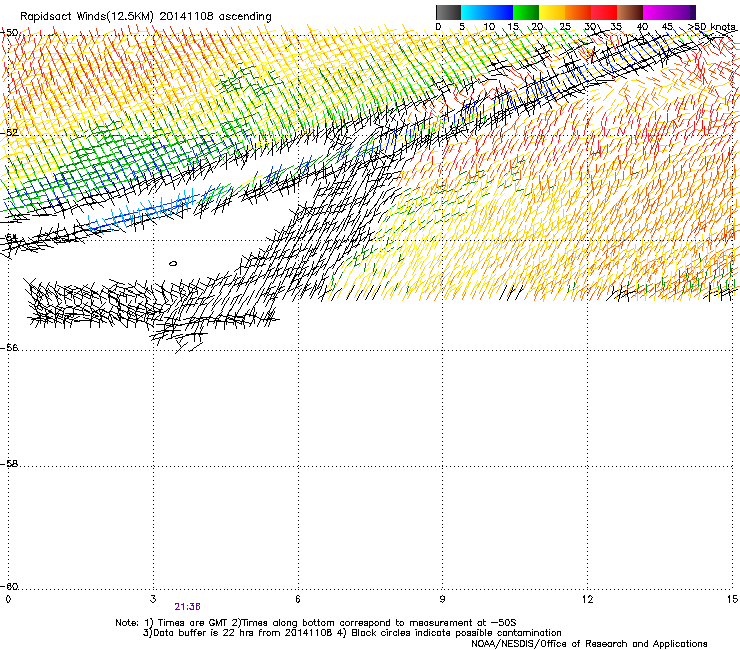Click the small black contamination circle on map
The image size is (740, 650).
[173, 263]
